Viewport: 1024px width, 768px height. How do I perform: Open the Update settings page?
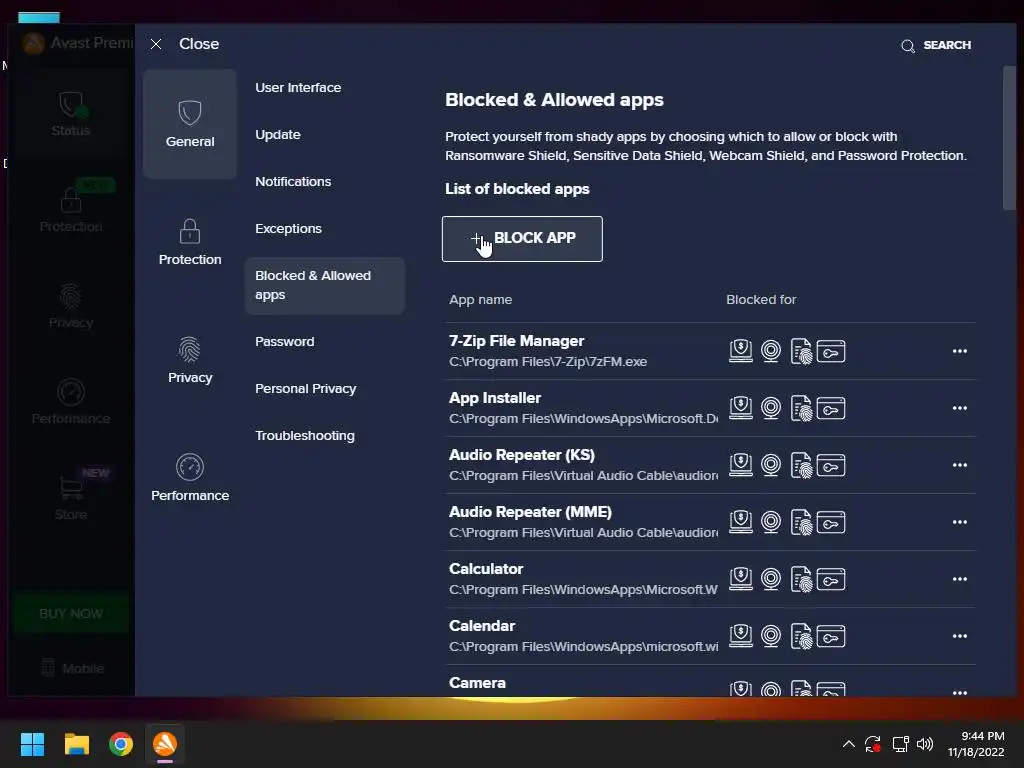coord(278,135)
